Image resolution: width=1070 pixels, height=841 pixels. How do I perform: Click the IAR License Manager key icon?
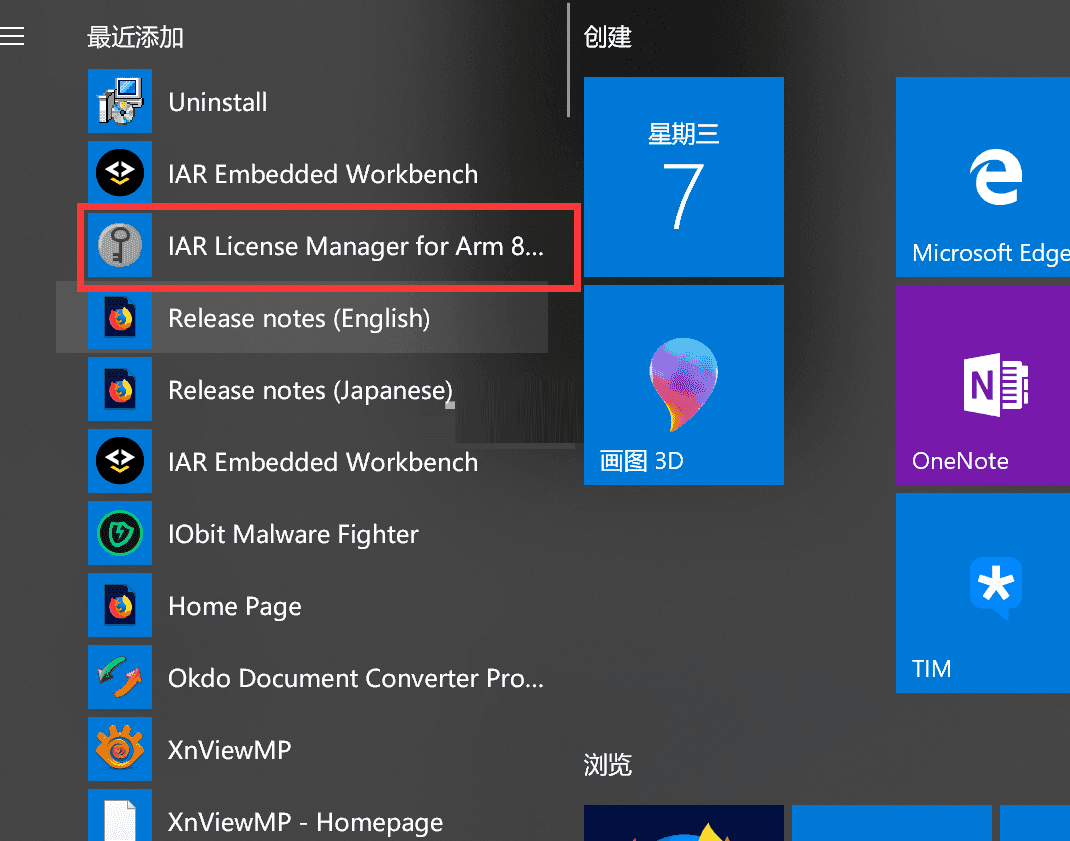[x=120, y=245]
